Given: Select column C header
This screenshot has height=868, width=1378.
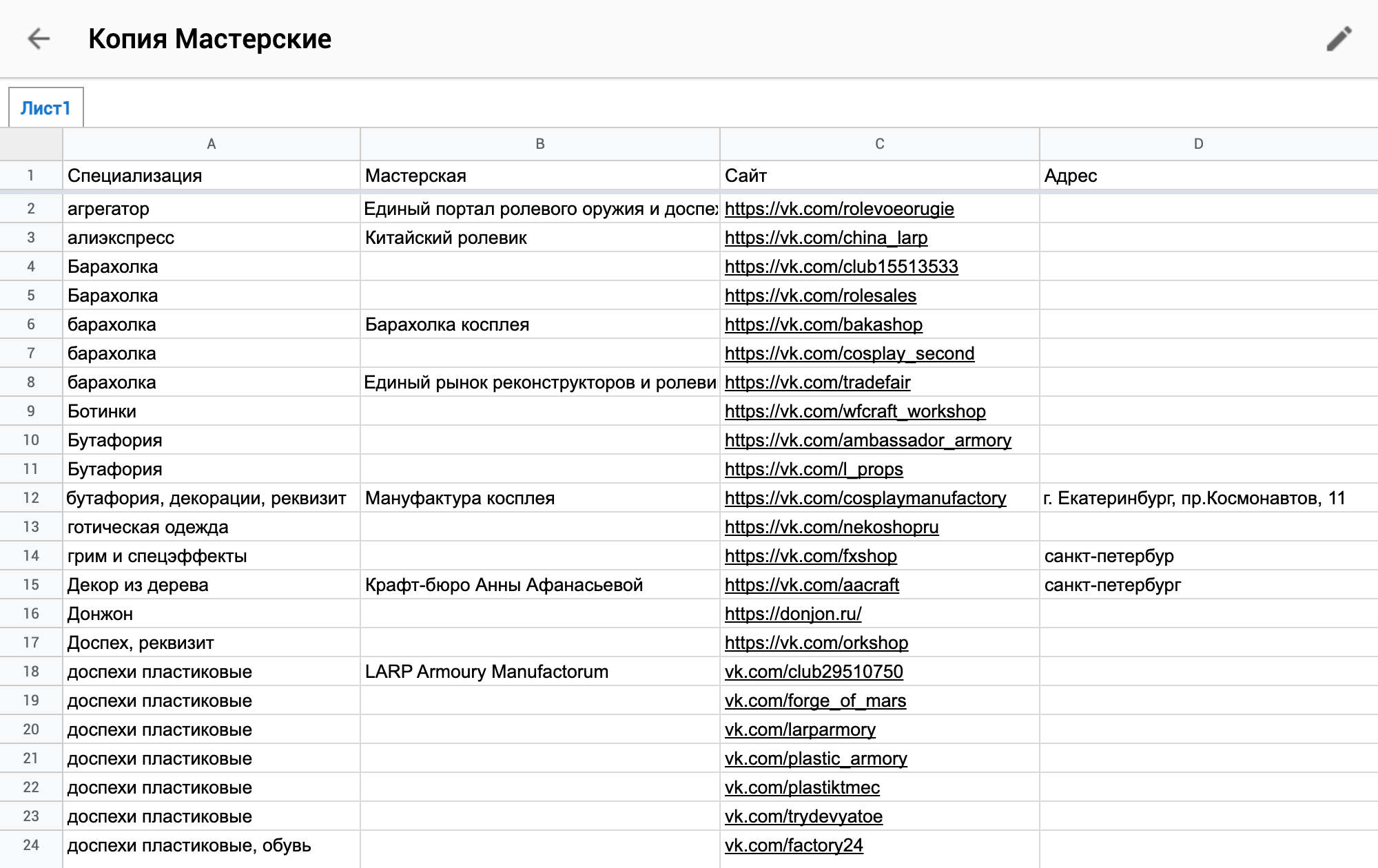Looking at the screenshot, I should click(x=880, y=144).
